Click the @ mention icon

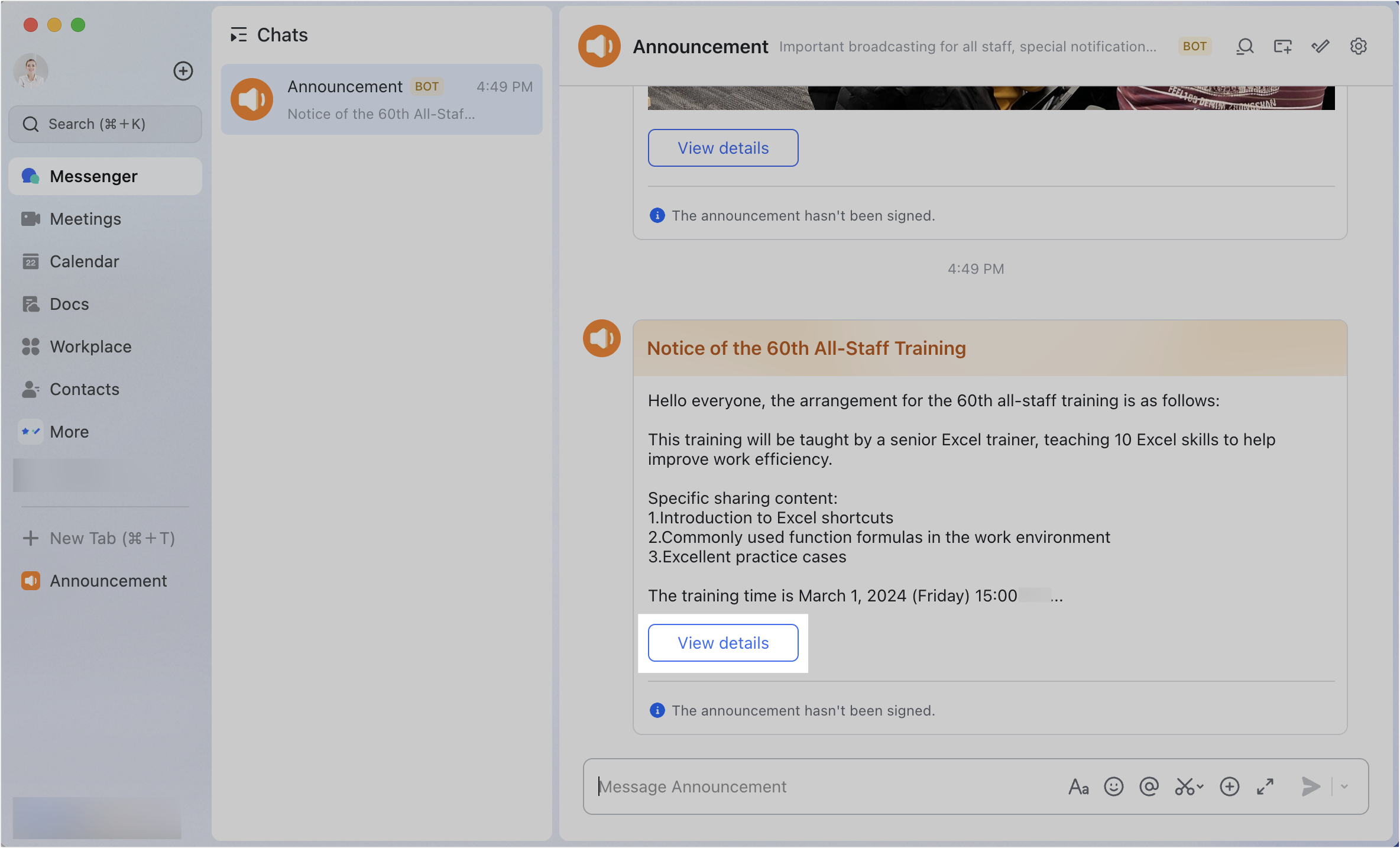[1149, 786]
